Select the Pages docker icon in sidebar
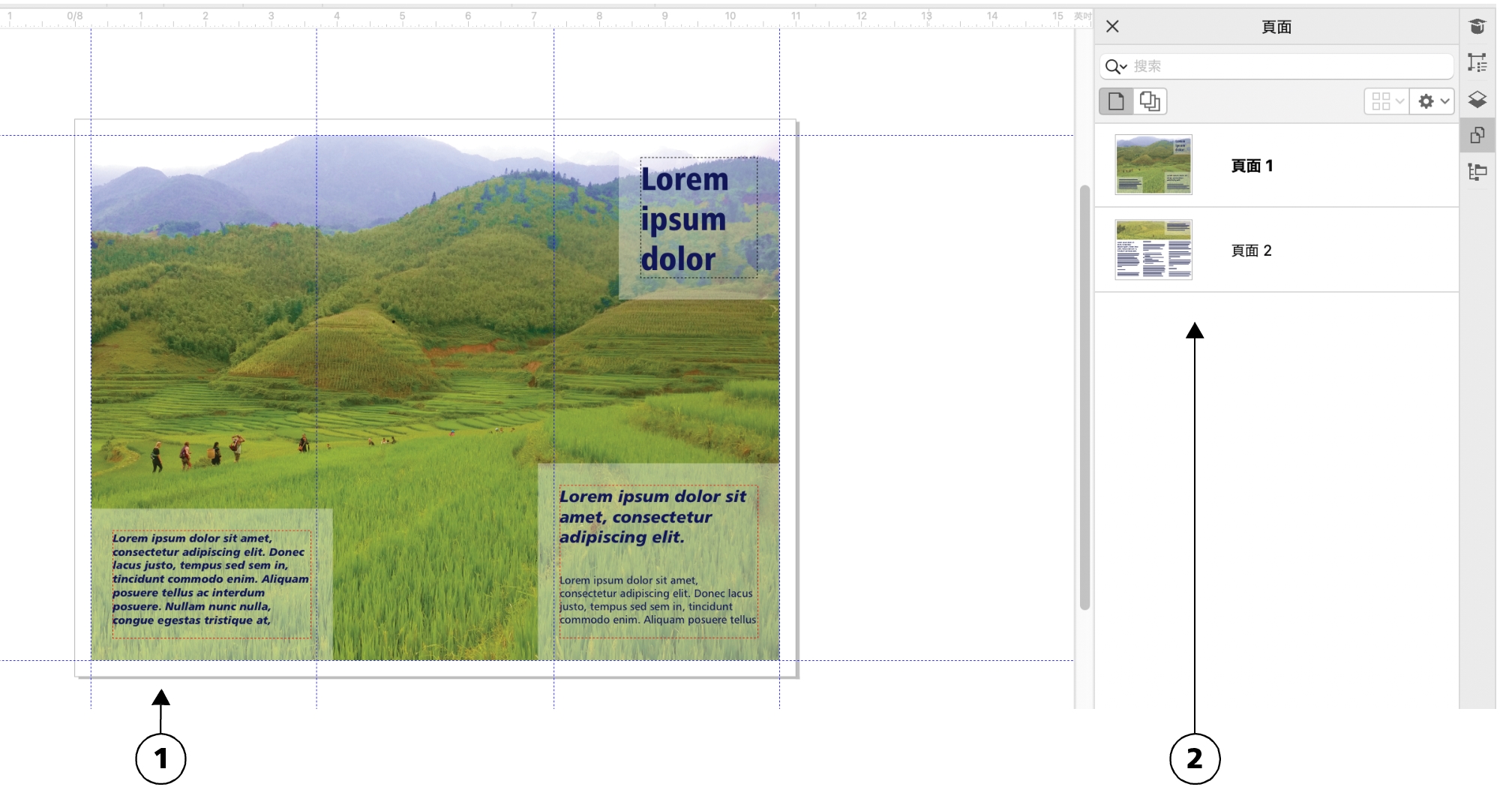1512x805 pixels. pyautogui.click(x=1477, y=136)
